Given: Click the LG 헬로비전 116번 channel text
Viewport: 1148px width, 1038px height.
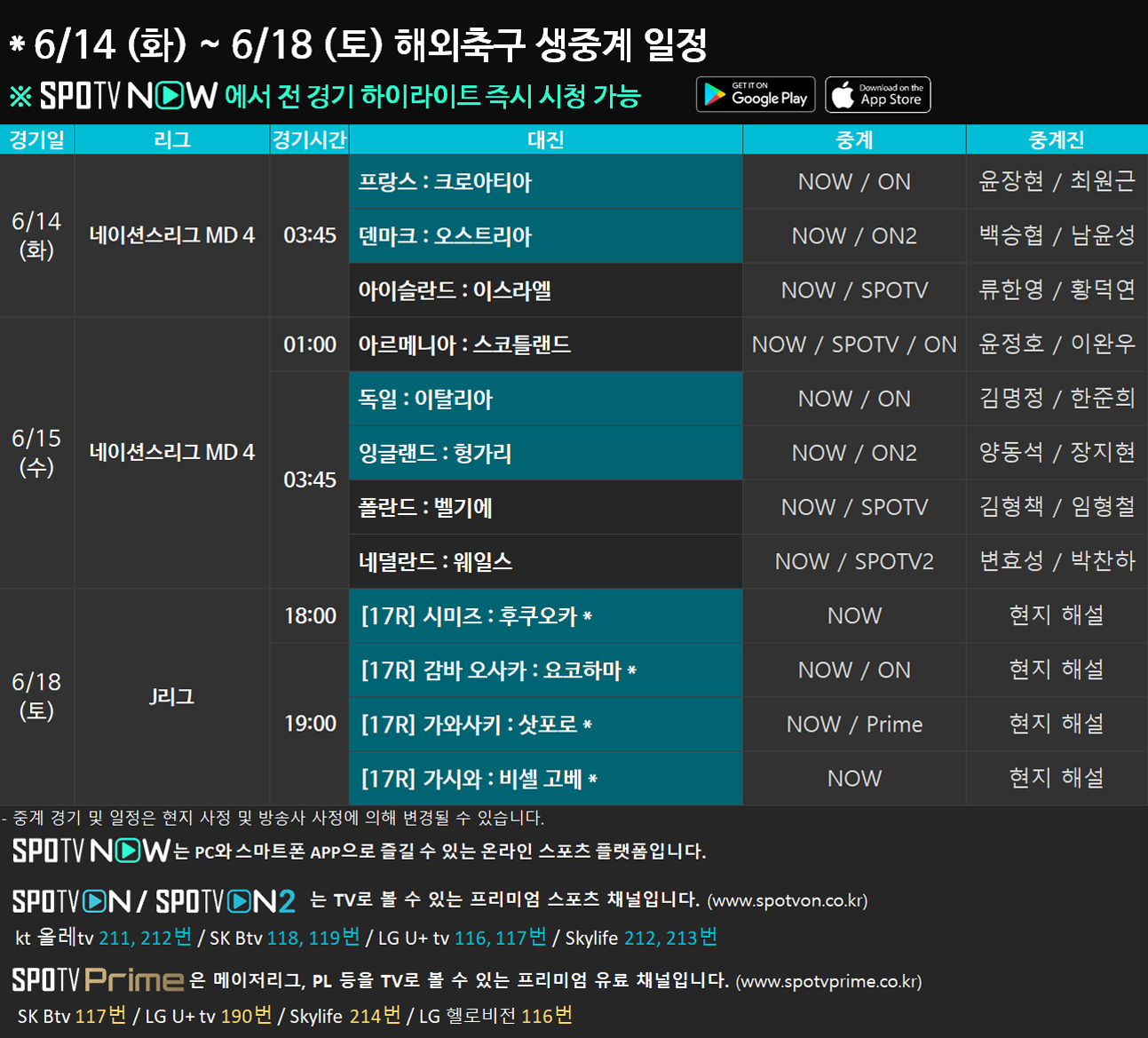Looking at the screenshot, I should point(495,1015).
